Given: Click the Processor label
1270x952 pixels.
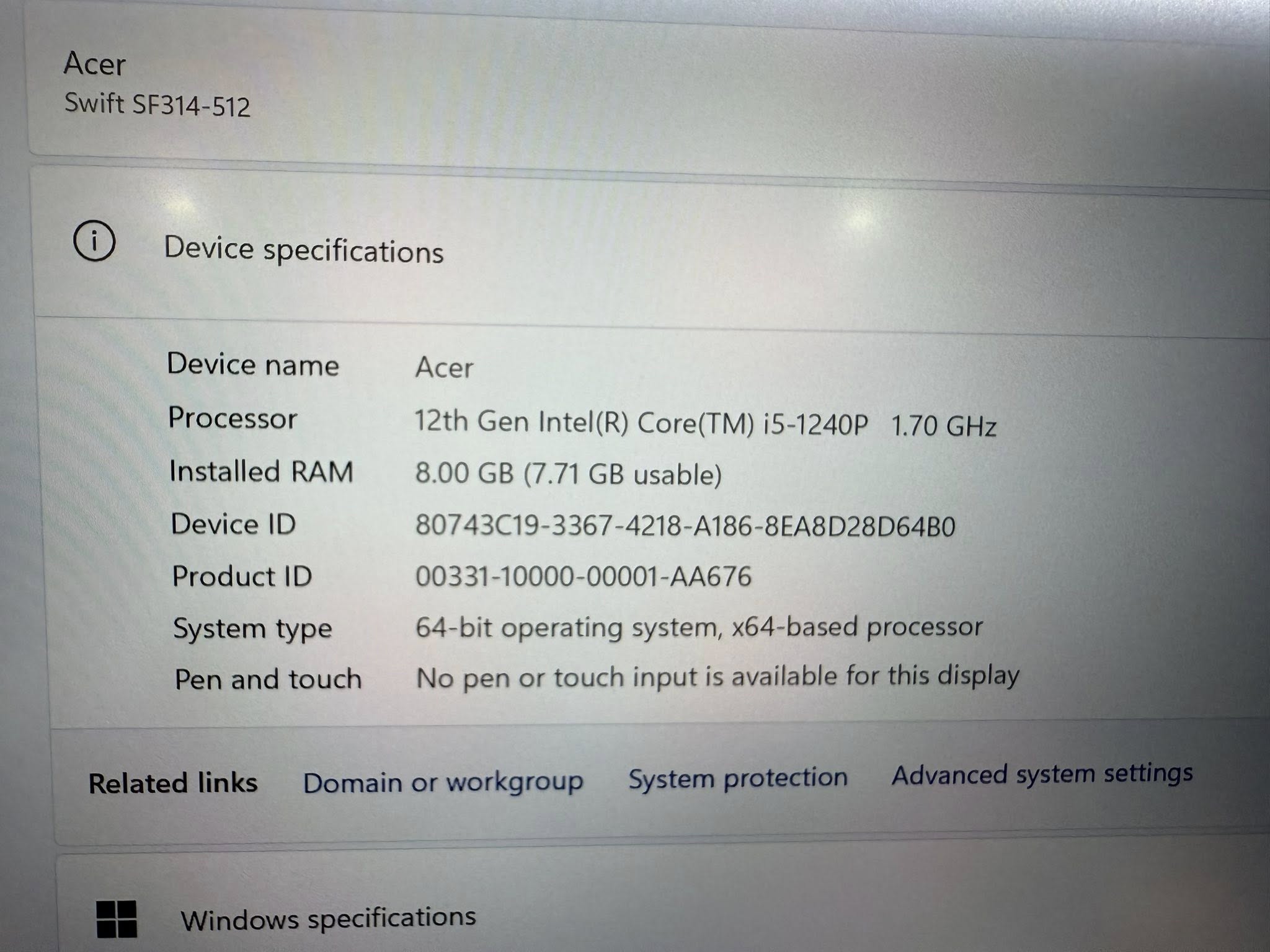Looking at the screenshot, I should tap(233, 418).
